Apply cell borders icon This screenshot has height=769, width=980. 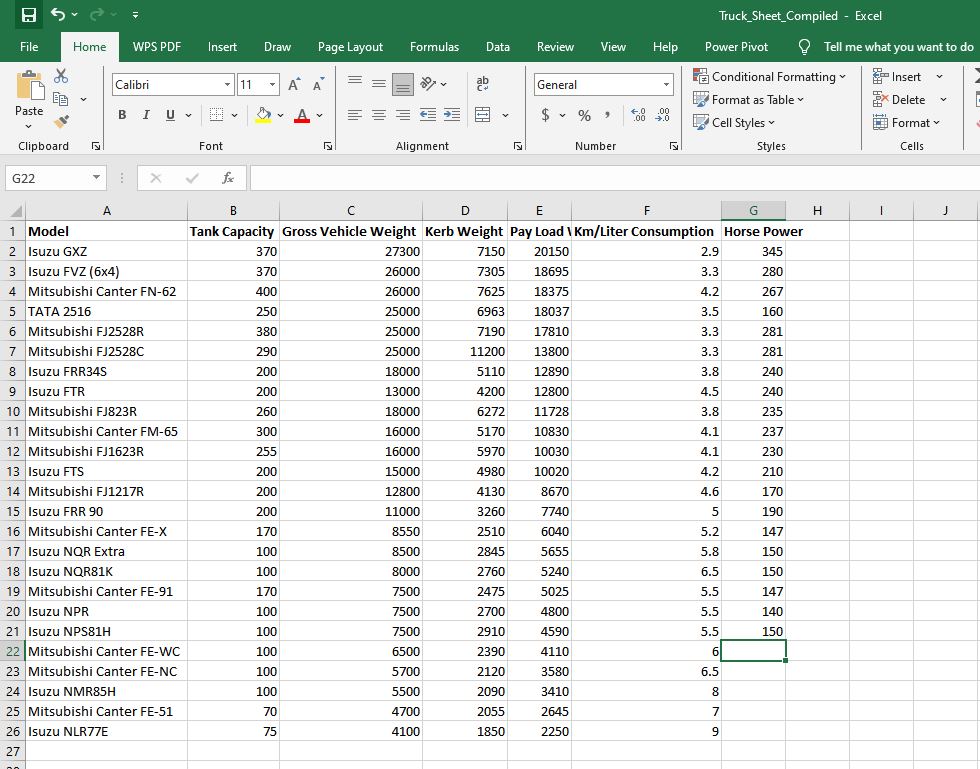[216, 115]
